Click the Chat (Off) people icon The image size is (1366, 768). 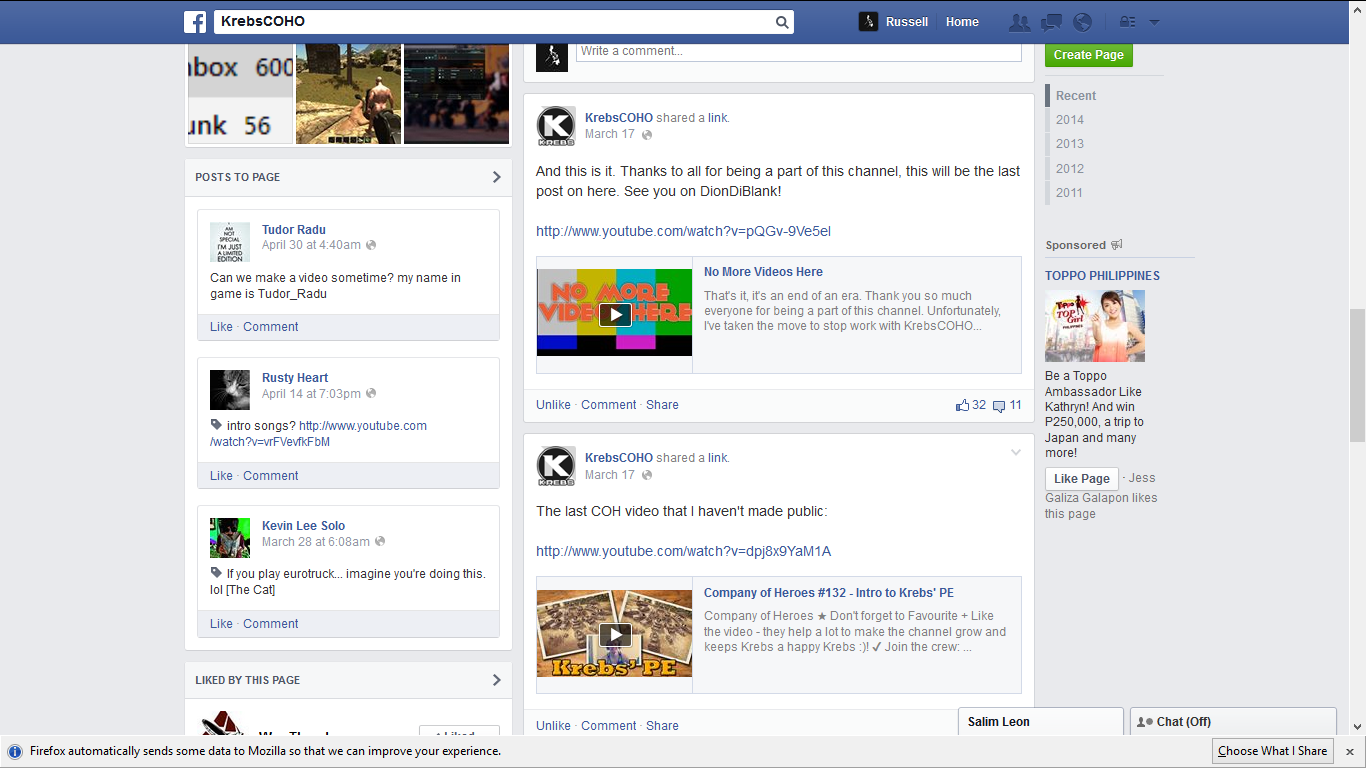pos(1145,722)
